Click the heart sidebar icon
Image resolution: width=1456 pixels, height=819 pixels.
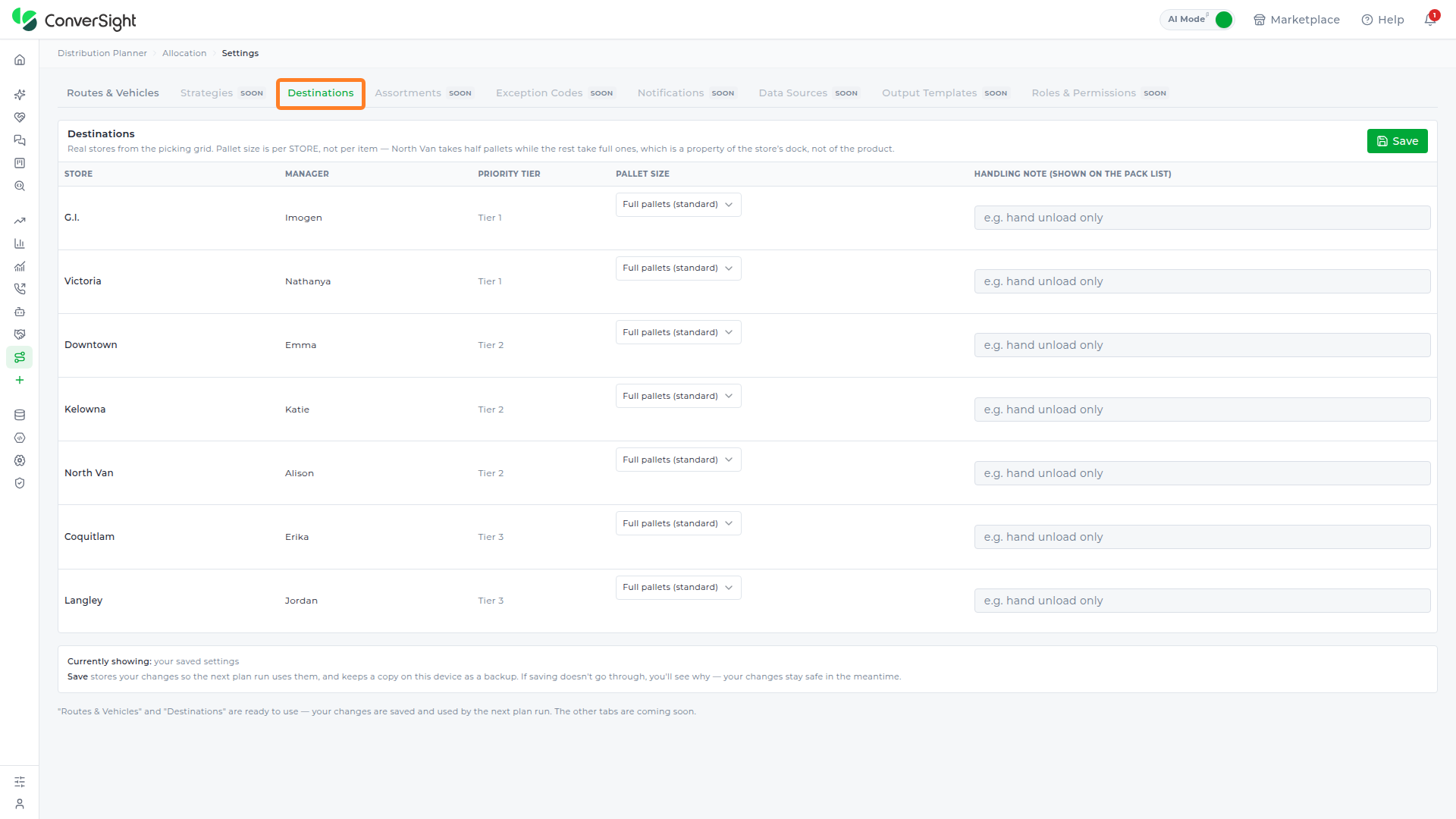tap(20, 118)
